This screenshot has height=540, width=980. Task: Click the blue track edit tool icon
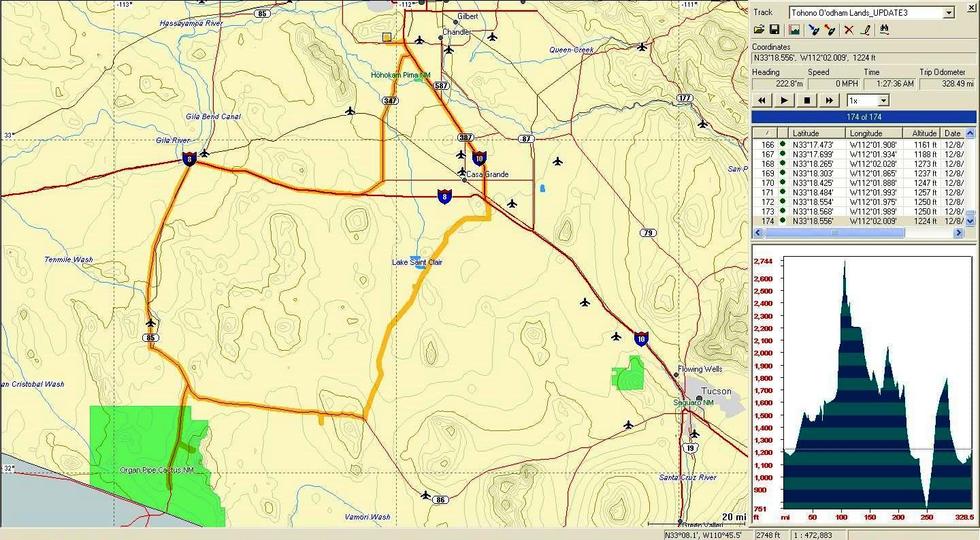813,29
